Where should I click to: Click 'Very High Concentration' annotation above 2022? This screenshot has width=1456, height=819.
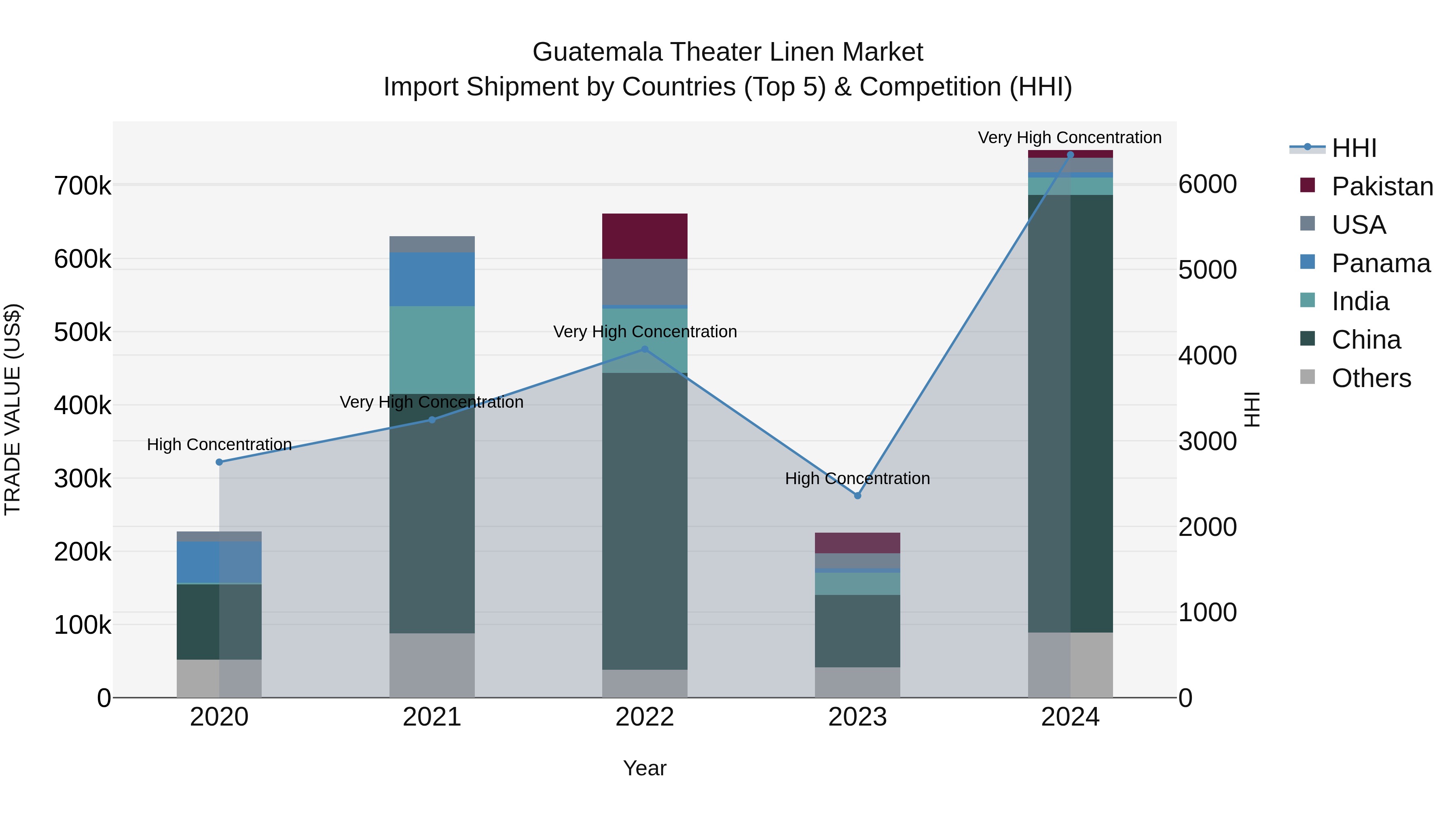(645, 331)
